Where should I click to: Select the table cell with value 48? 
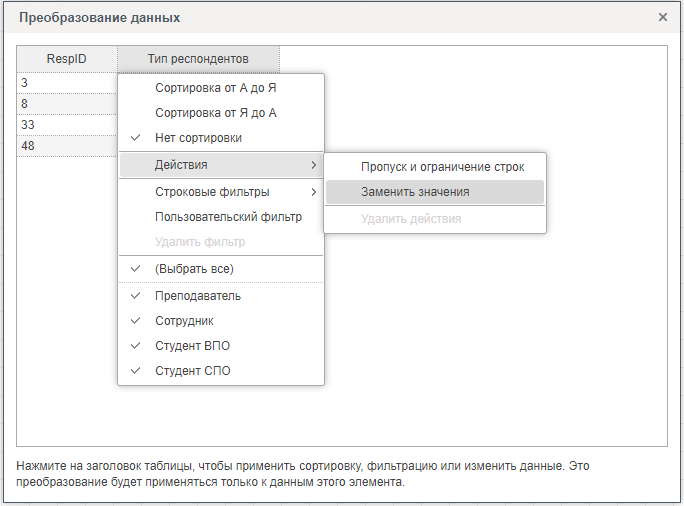click(67, 146)
